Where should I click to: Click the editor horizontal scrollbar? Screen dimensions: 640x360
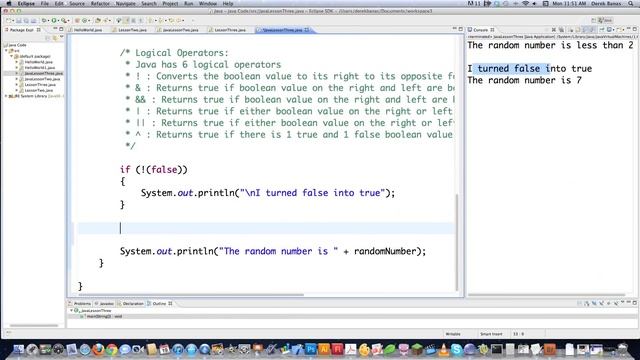pyautogui.click(x=191, y=294)
